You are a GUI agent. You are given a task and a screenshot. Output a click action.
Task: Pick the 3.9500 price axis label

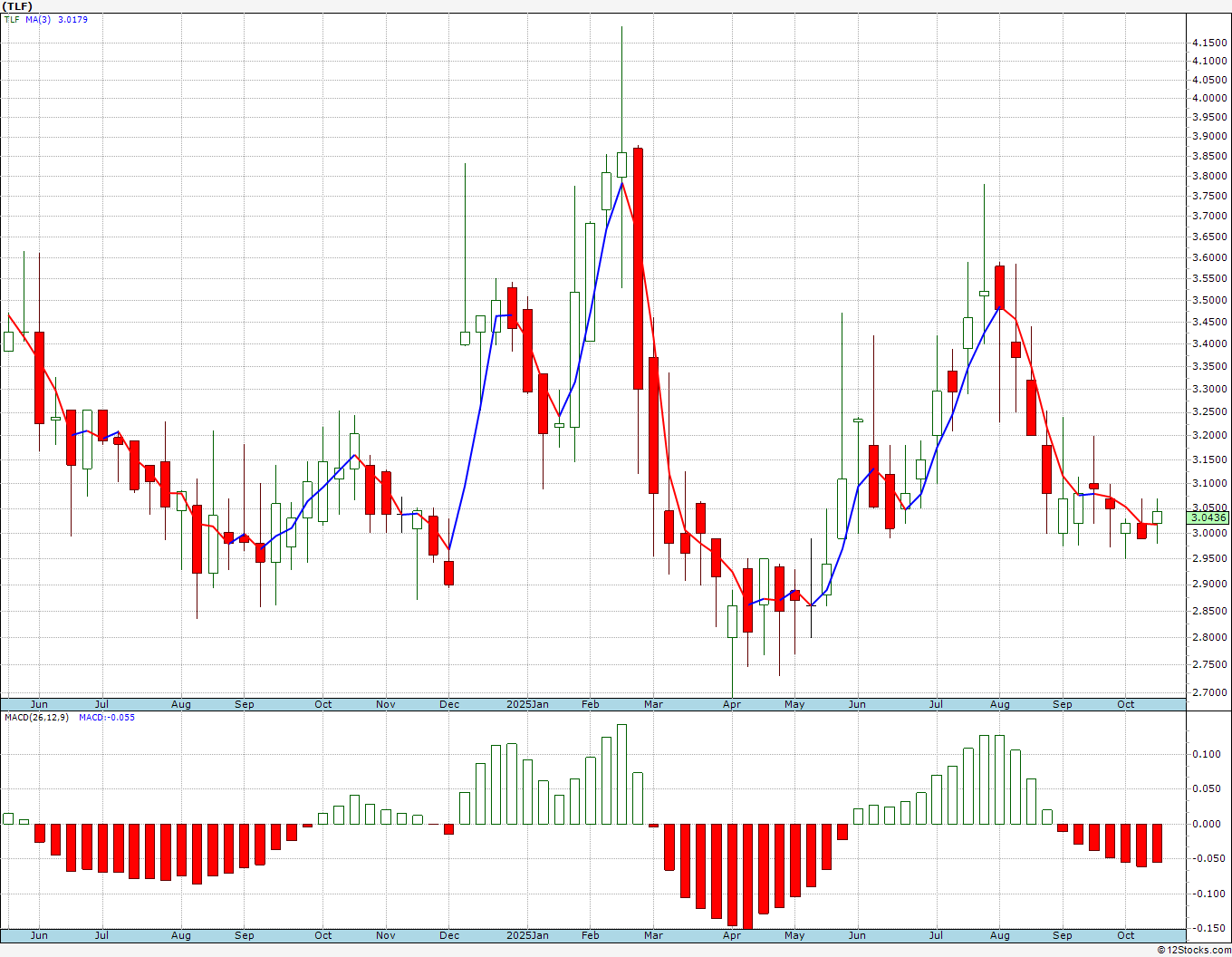1210,118
